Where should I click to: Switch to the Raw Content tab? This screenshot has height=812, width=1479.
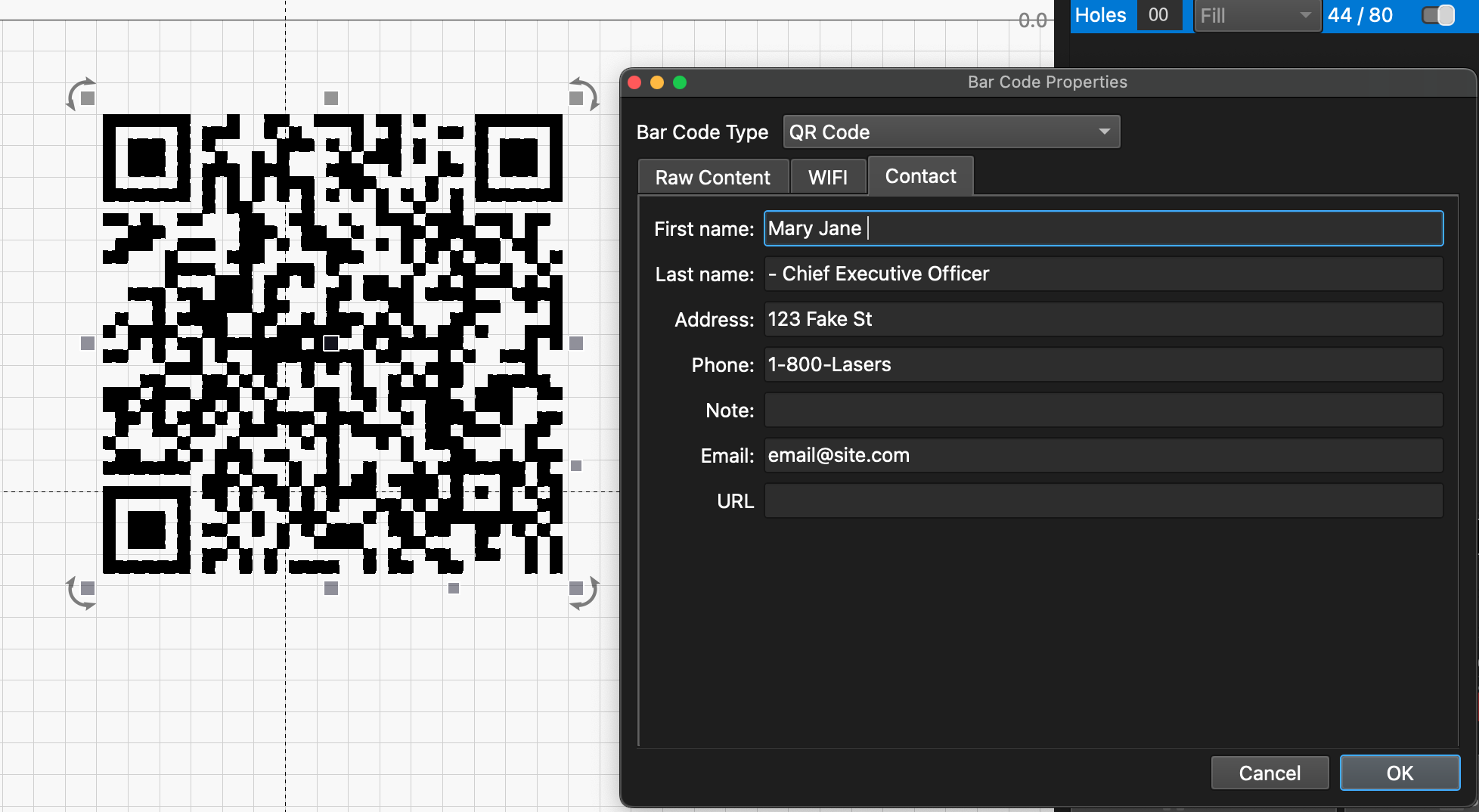click(712, 178)
